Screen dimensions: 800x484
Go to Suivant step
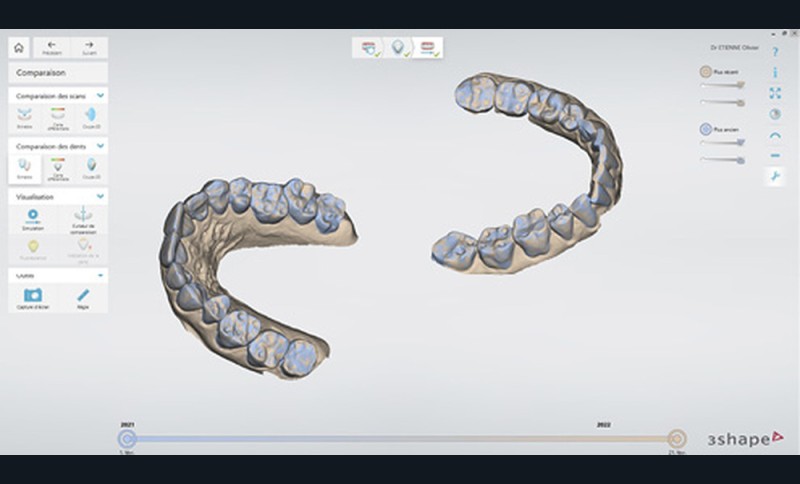(89, 47)
